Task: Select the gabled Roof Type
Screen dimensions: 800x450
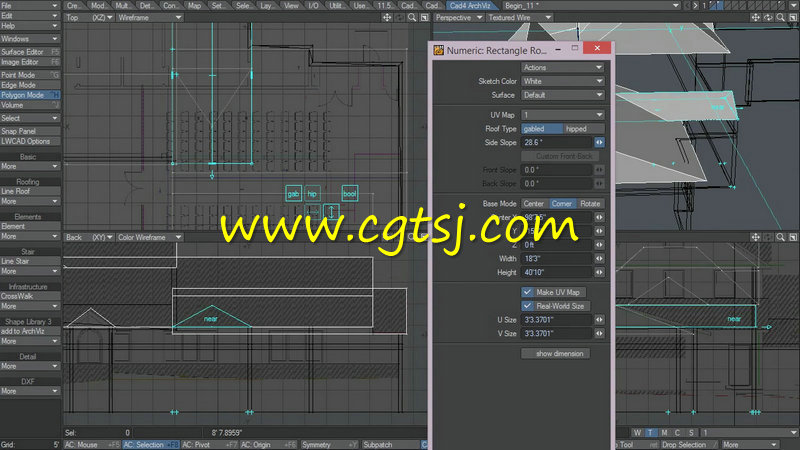Action: [542, 129]
